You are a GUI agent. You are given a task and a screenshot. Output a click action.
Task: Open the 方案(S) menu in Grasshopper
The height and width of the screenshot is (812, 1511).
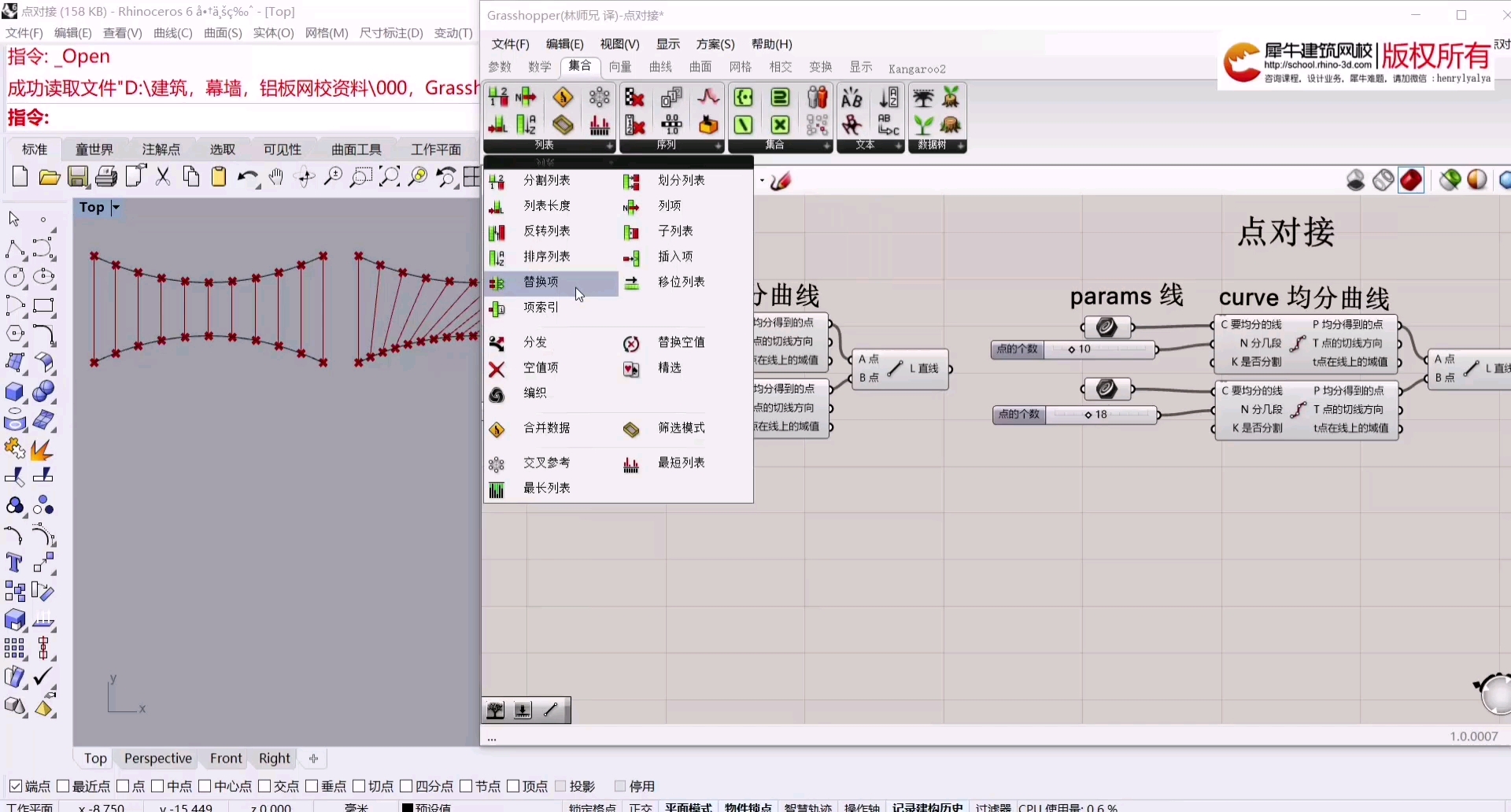click(x=715, y=44)
